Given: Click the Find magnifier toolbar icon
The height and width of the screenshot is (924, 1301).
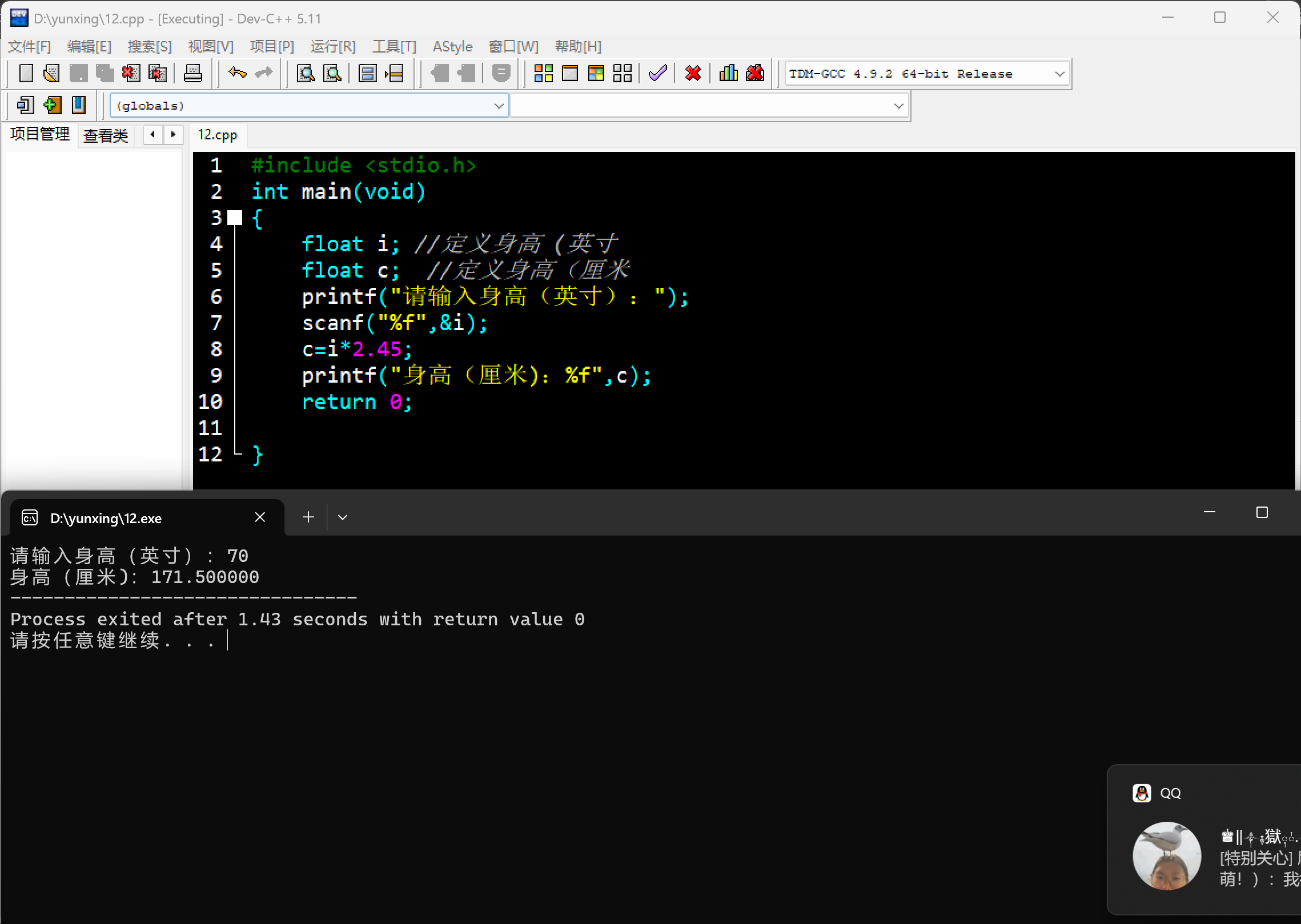Looking at the screenshot, I should coord(306,73).
